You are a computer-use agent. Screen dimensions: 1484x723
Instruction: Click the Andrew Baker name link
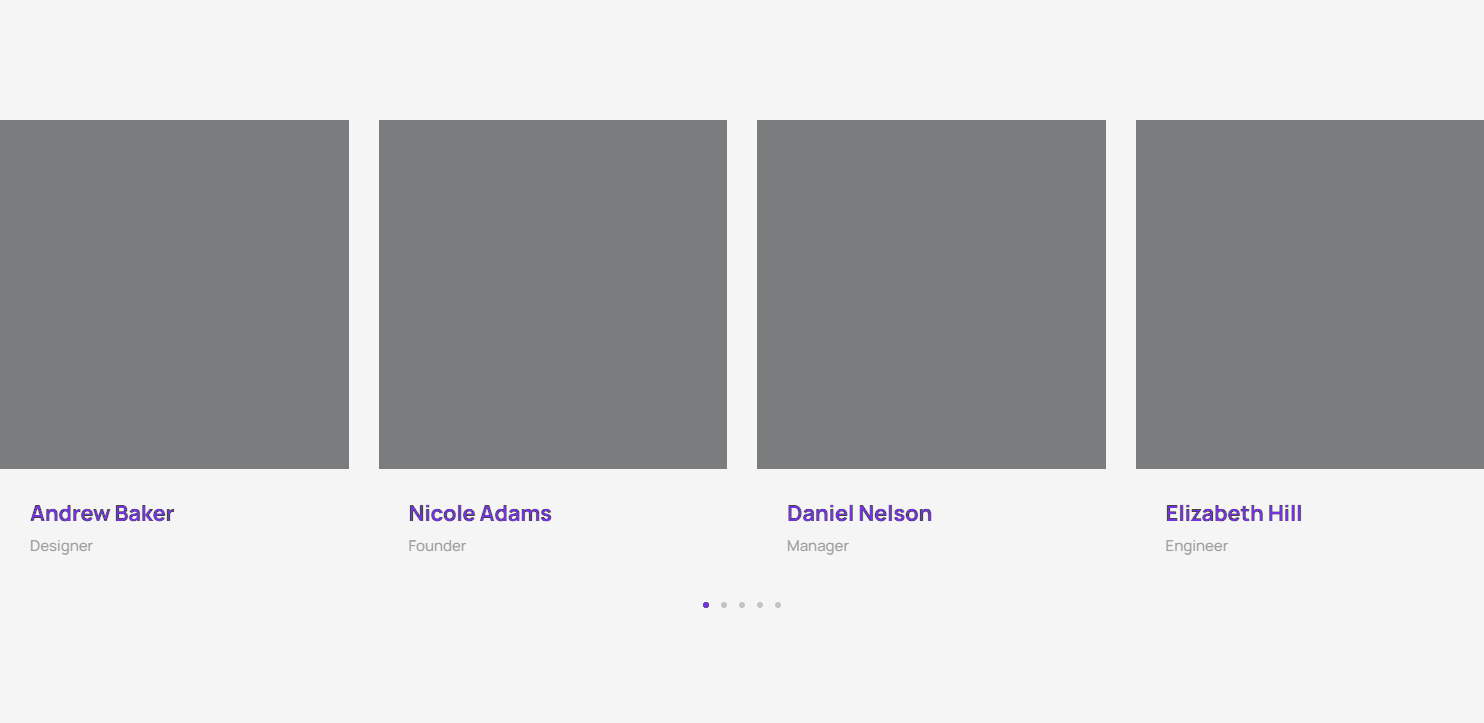pos(102,513)
